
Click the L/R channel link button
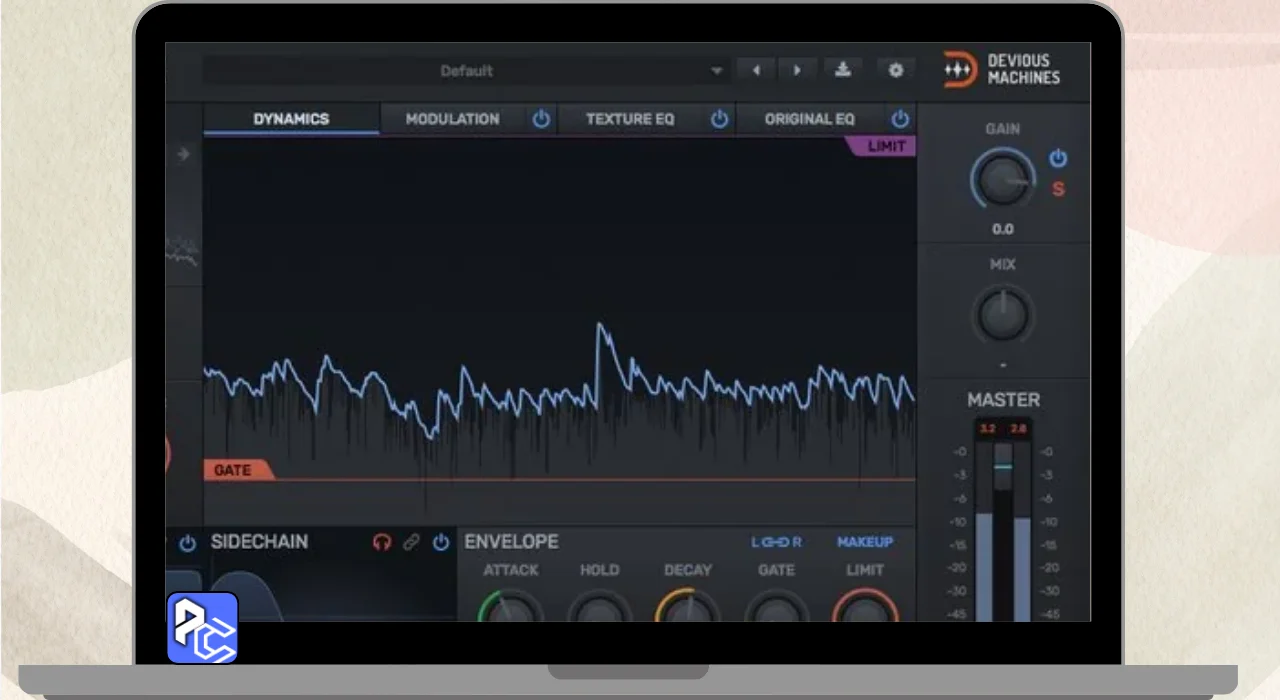tap(776, 542)
